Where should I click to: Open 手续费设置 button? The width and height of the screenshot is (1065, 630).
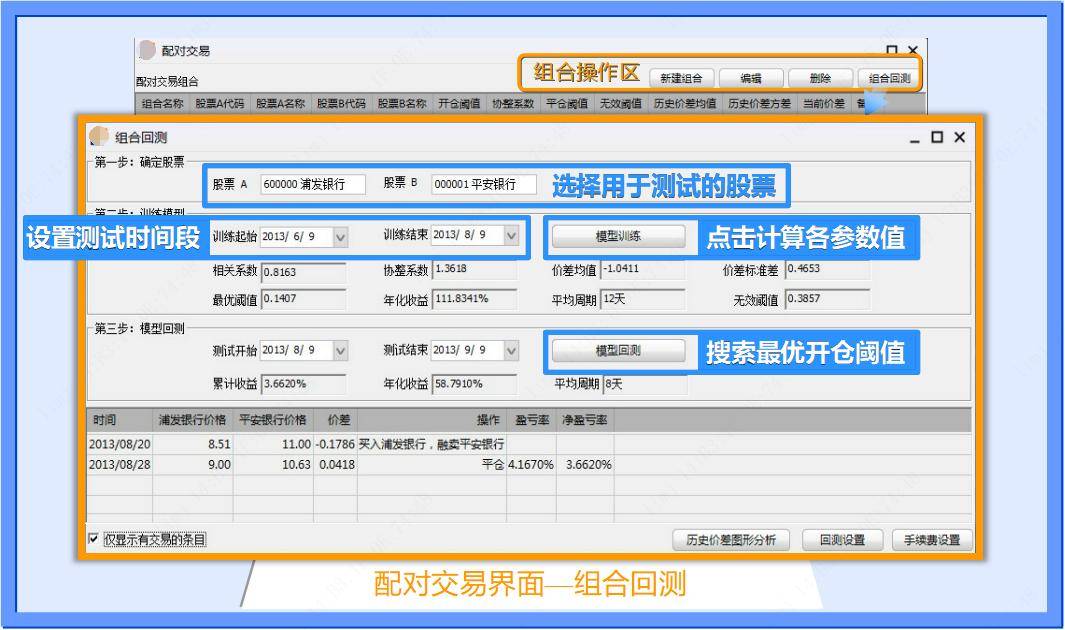(x=932, y=540)
